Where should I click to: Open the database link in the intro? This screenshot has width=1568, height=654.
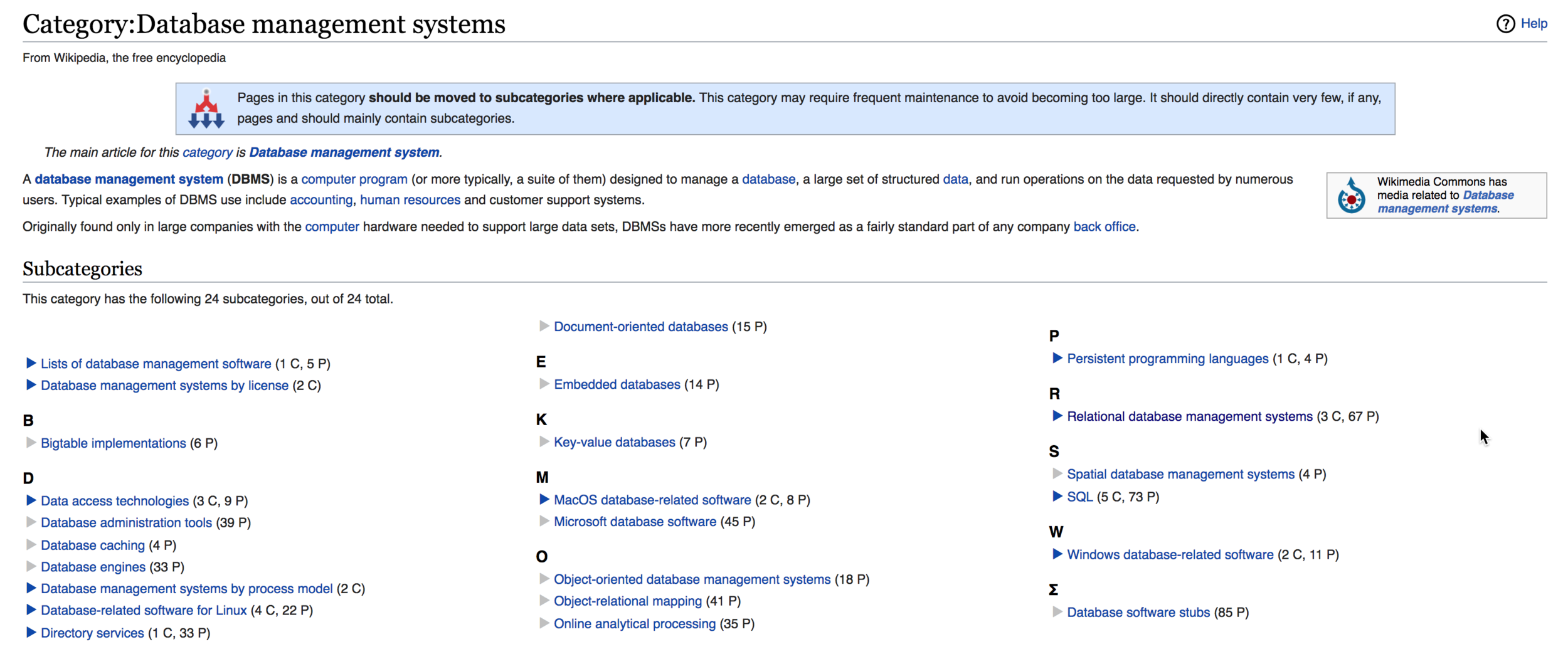click(x=768, y=179)
